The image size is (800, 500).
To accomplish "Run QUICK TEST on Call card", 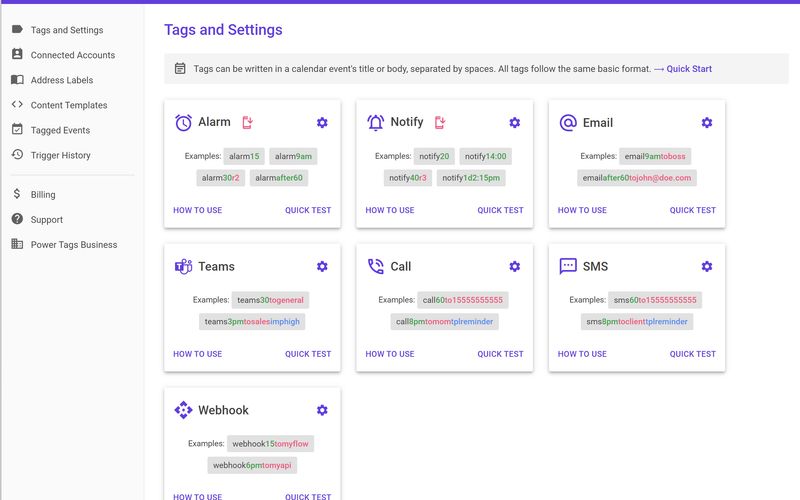I will click(501, 354).
